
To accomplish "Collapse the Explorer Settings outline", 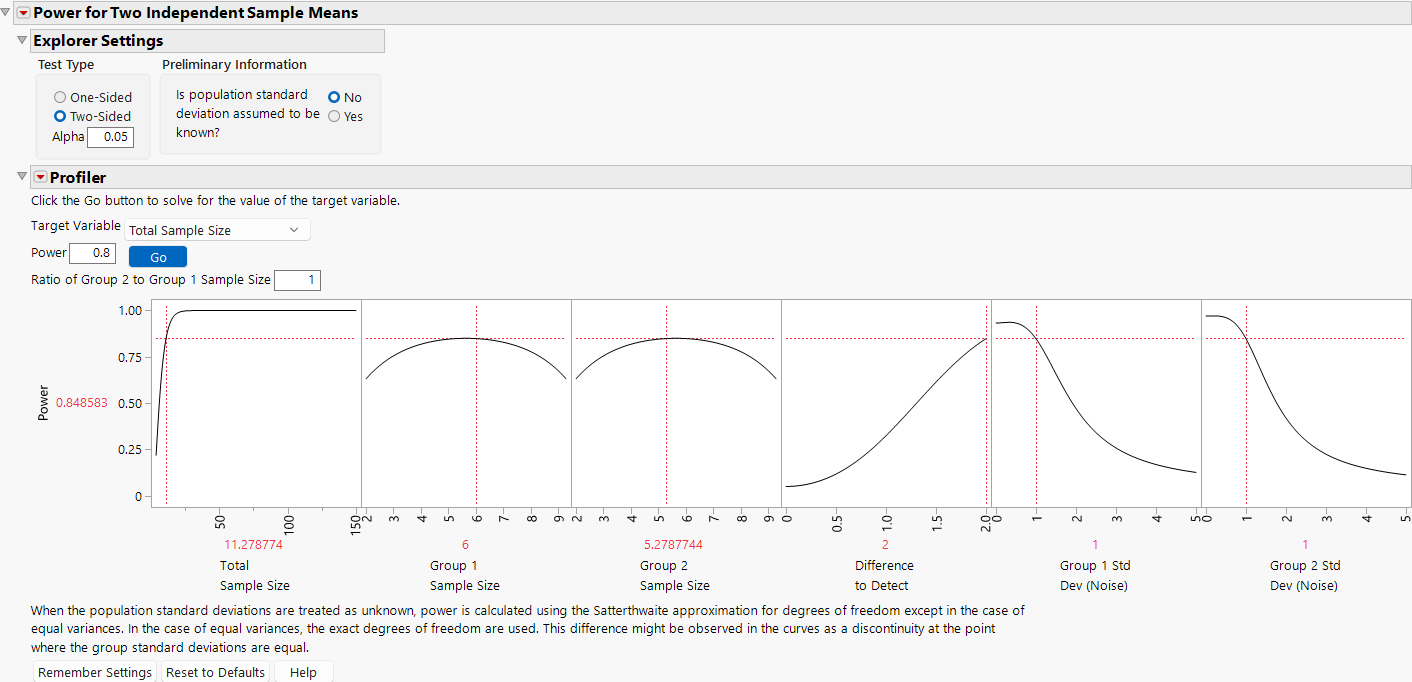I will 21,40.
